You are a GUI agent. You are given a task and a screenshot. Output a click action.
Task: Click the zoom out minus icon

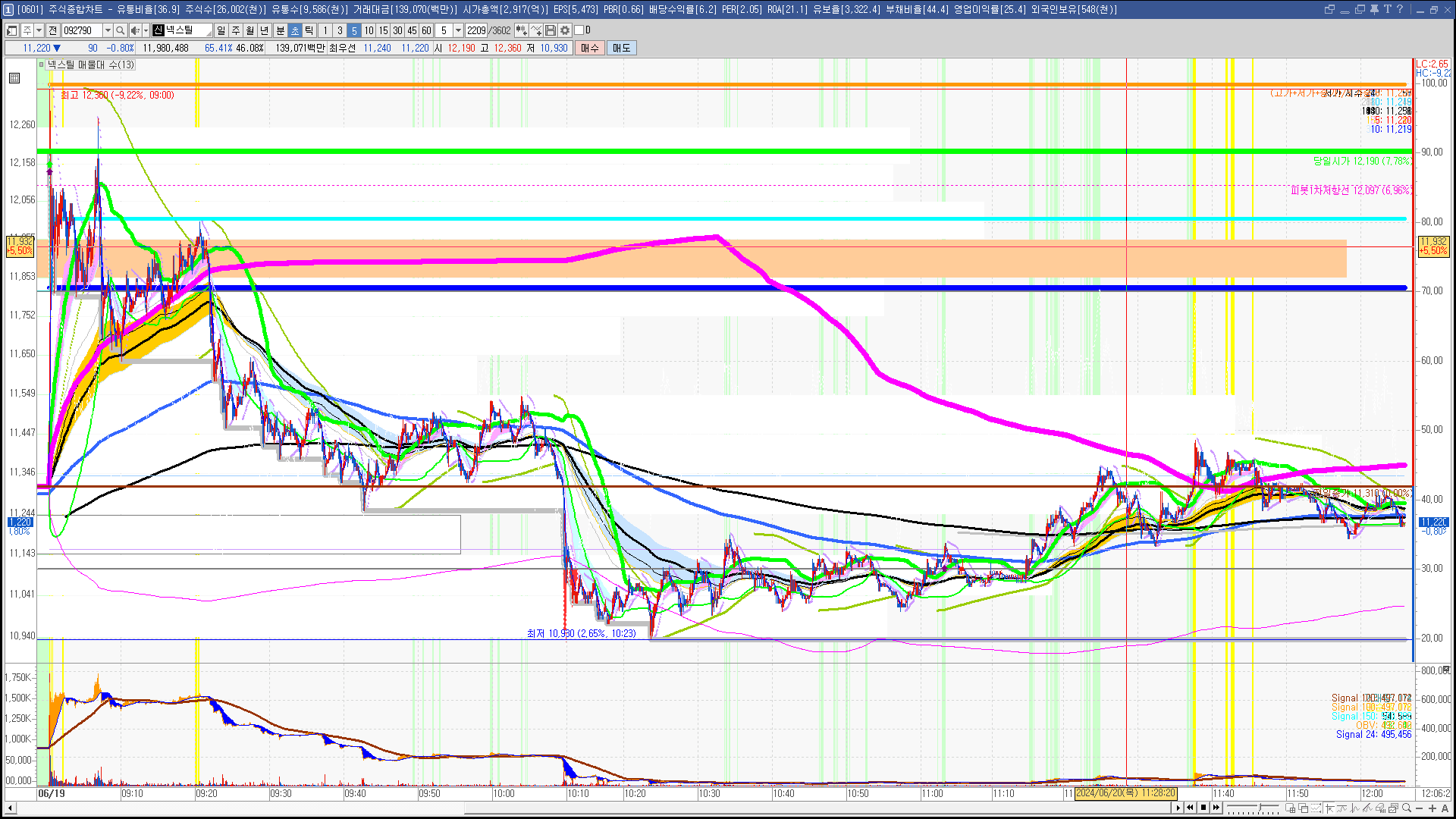point(1420,808)
